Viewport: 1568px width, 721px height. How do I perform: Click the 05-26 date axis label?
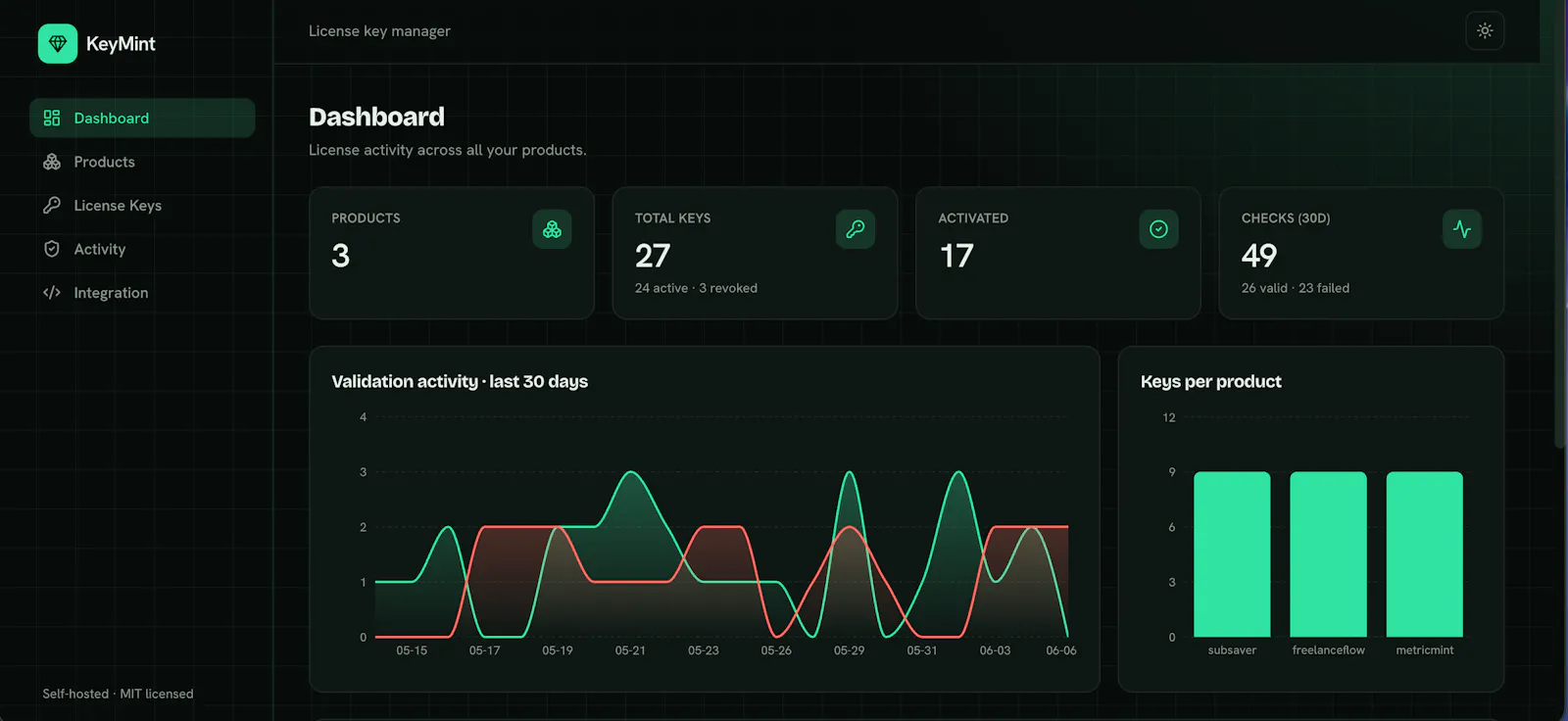pyautogui.click(x=776, y=650)
